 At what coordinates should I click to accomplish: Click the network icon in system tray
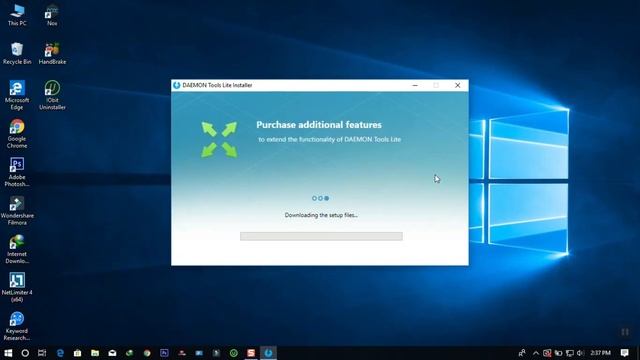(x=569, y=353)
